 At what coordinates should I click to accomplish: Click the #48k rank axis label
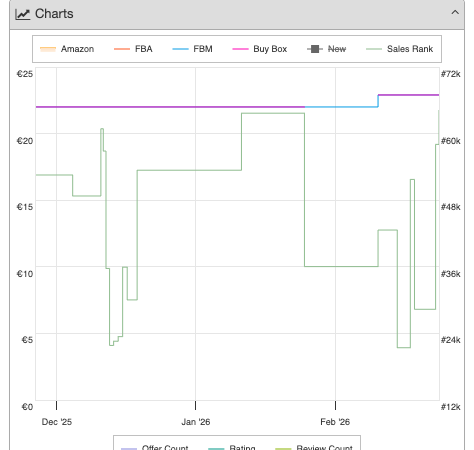click(451, 207)
